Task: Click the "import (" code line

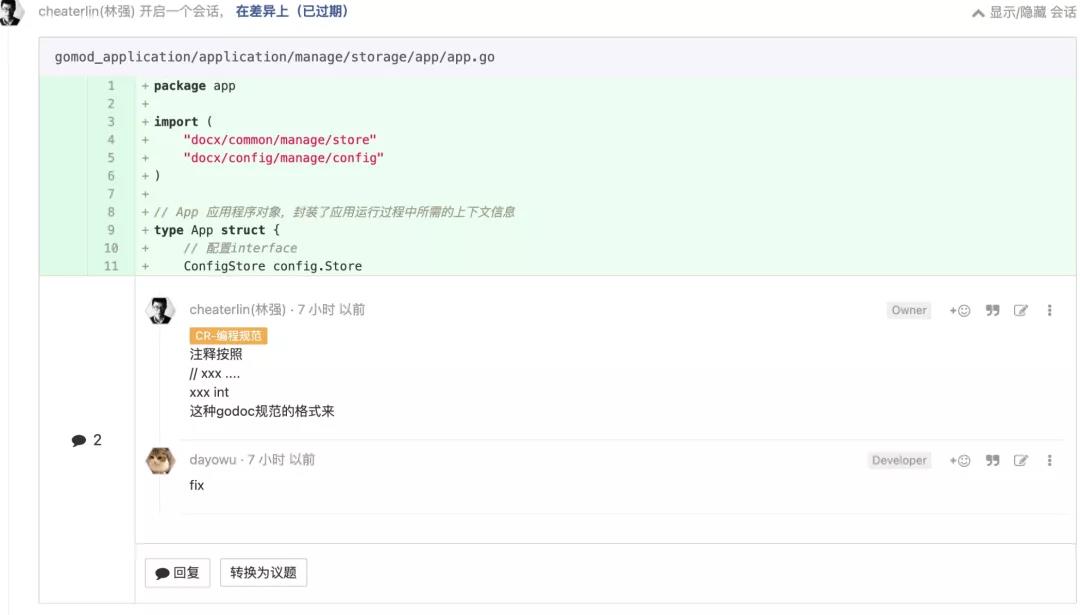Action: tap(183, 122)
